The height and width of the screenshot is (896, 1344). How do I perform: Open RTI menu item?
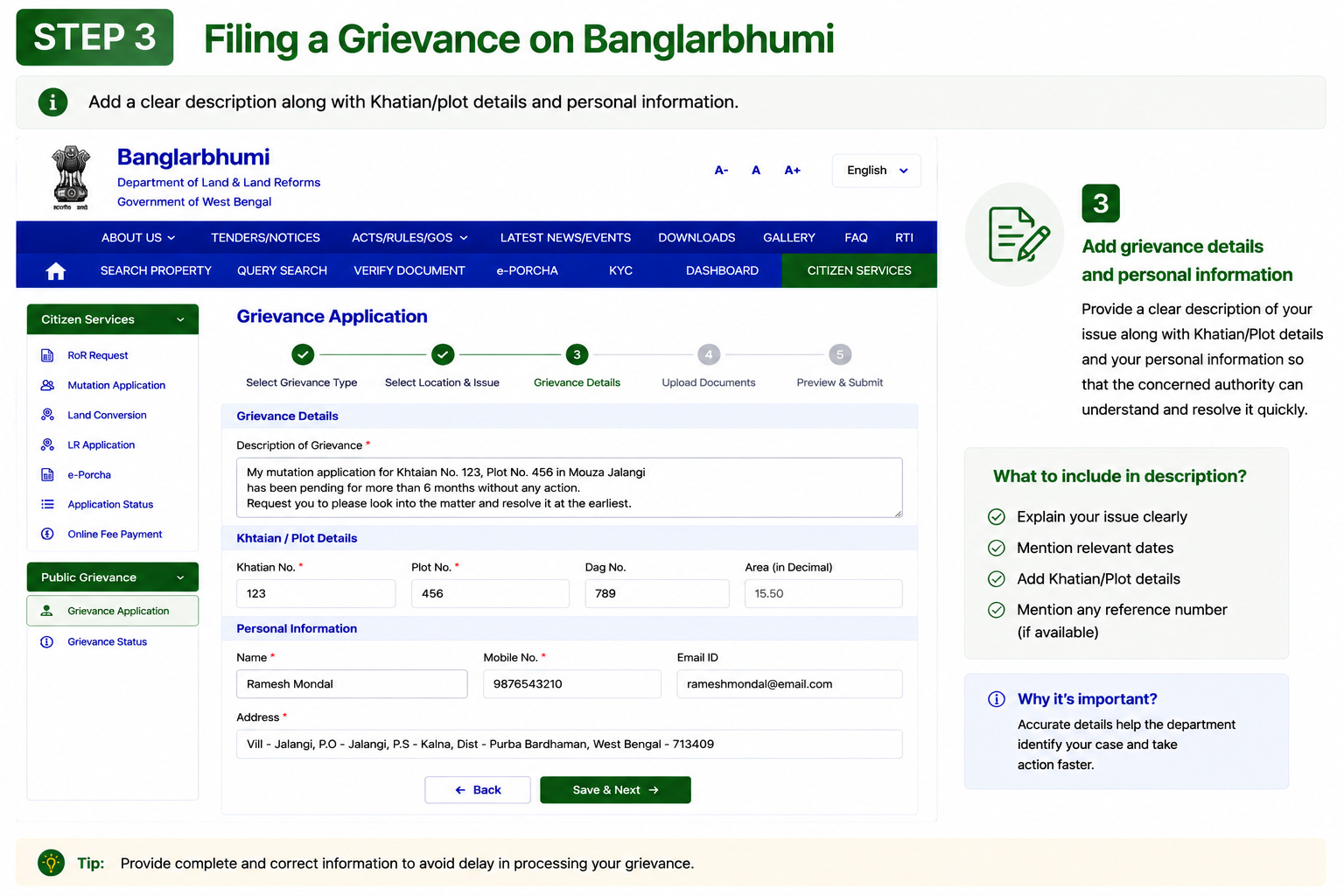pos(904,238)
